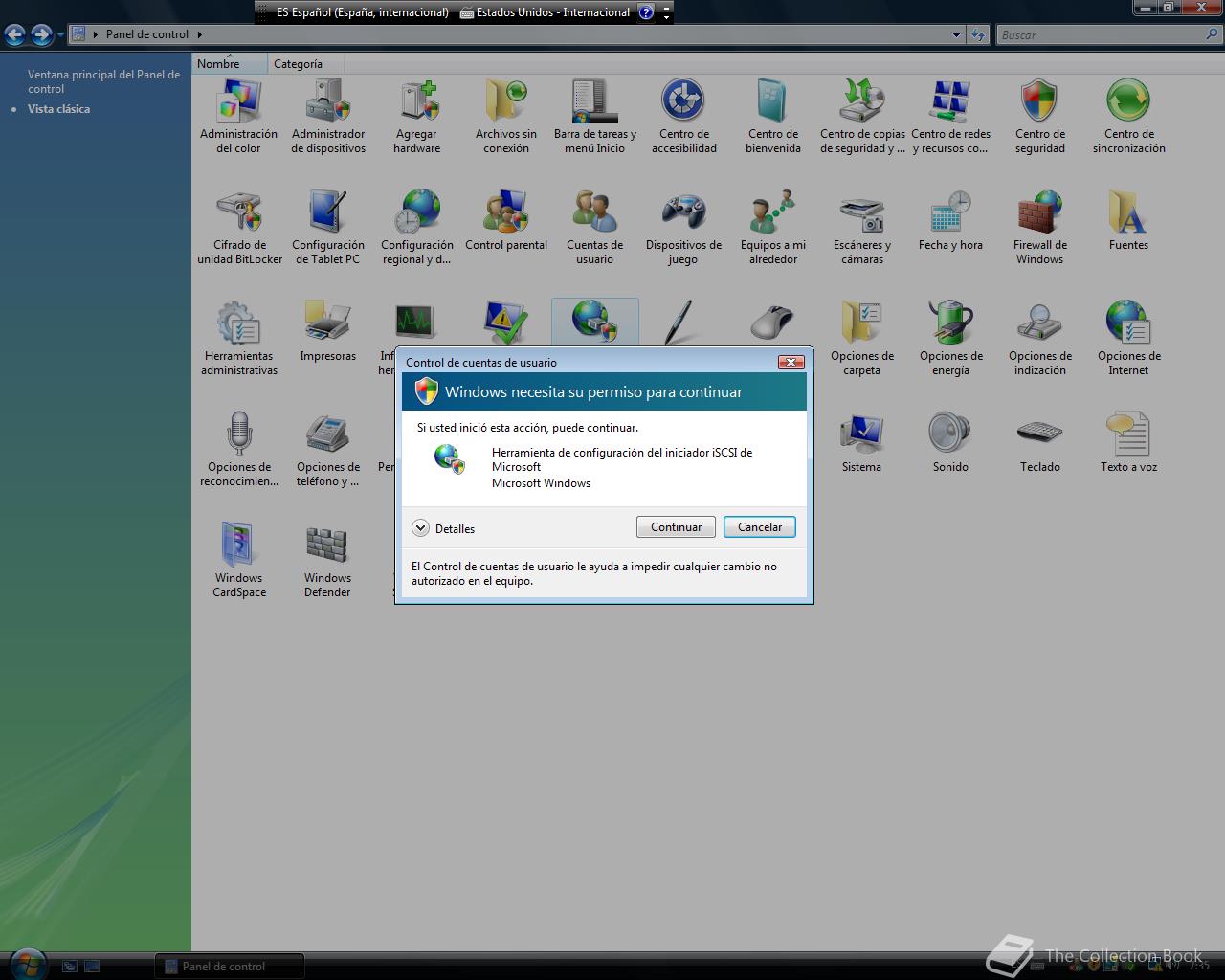This screenshot has width=1225, height=980.
Task: Open Control parental icon
Action: [506, 220]
